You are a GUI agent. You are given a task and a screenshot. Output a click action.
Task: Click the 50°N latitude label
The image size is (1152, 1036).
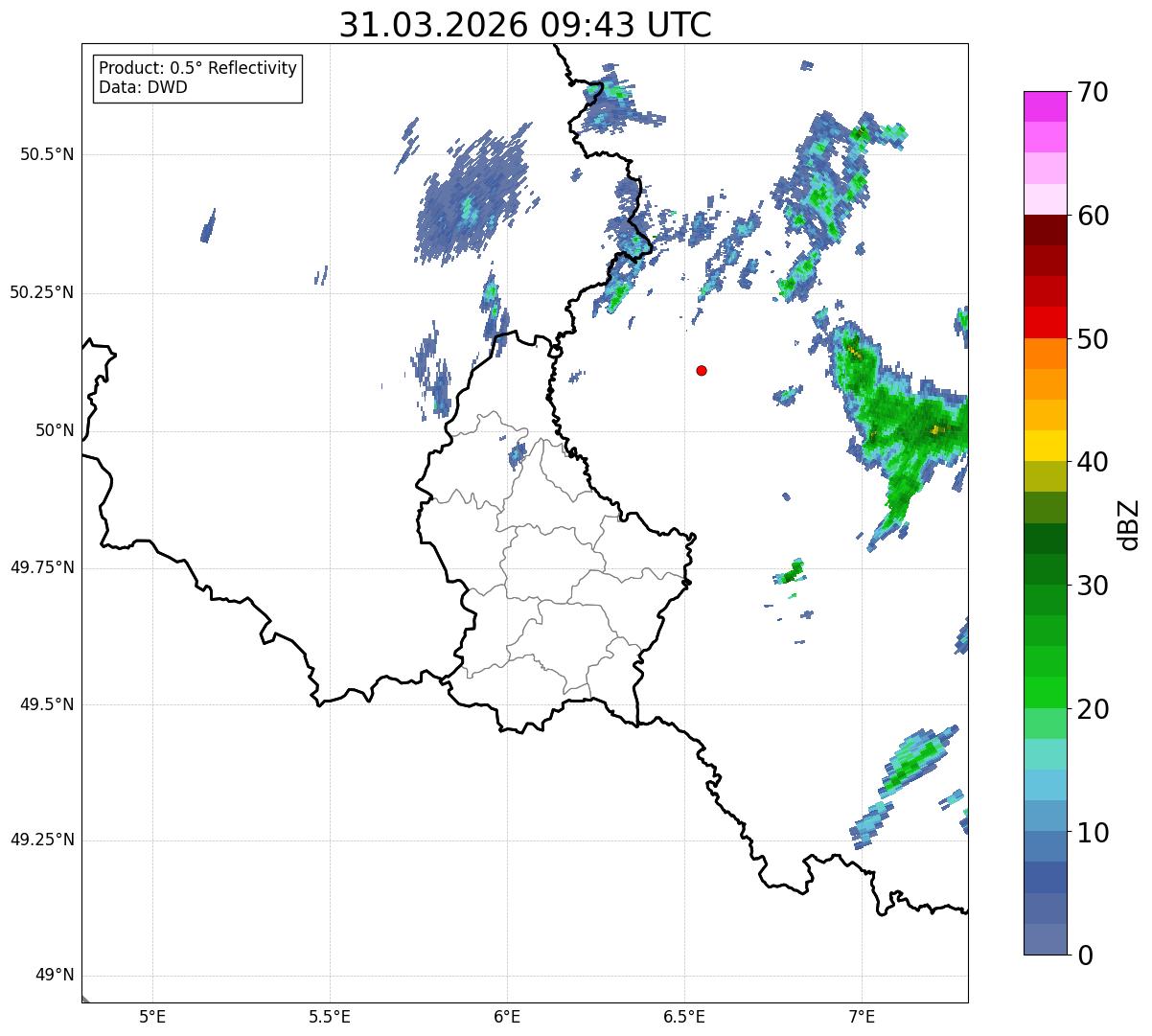coord(55,430)
